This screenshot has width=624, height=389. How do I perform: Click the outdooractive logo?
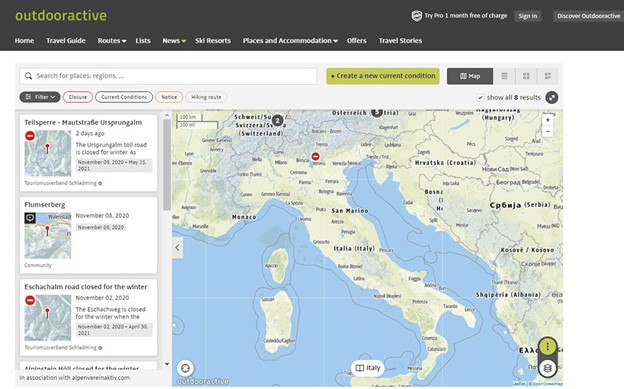(61, 16)
